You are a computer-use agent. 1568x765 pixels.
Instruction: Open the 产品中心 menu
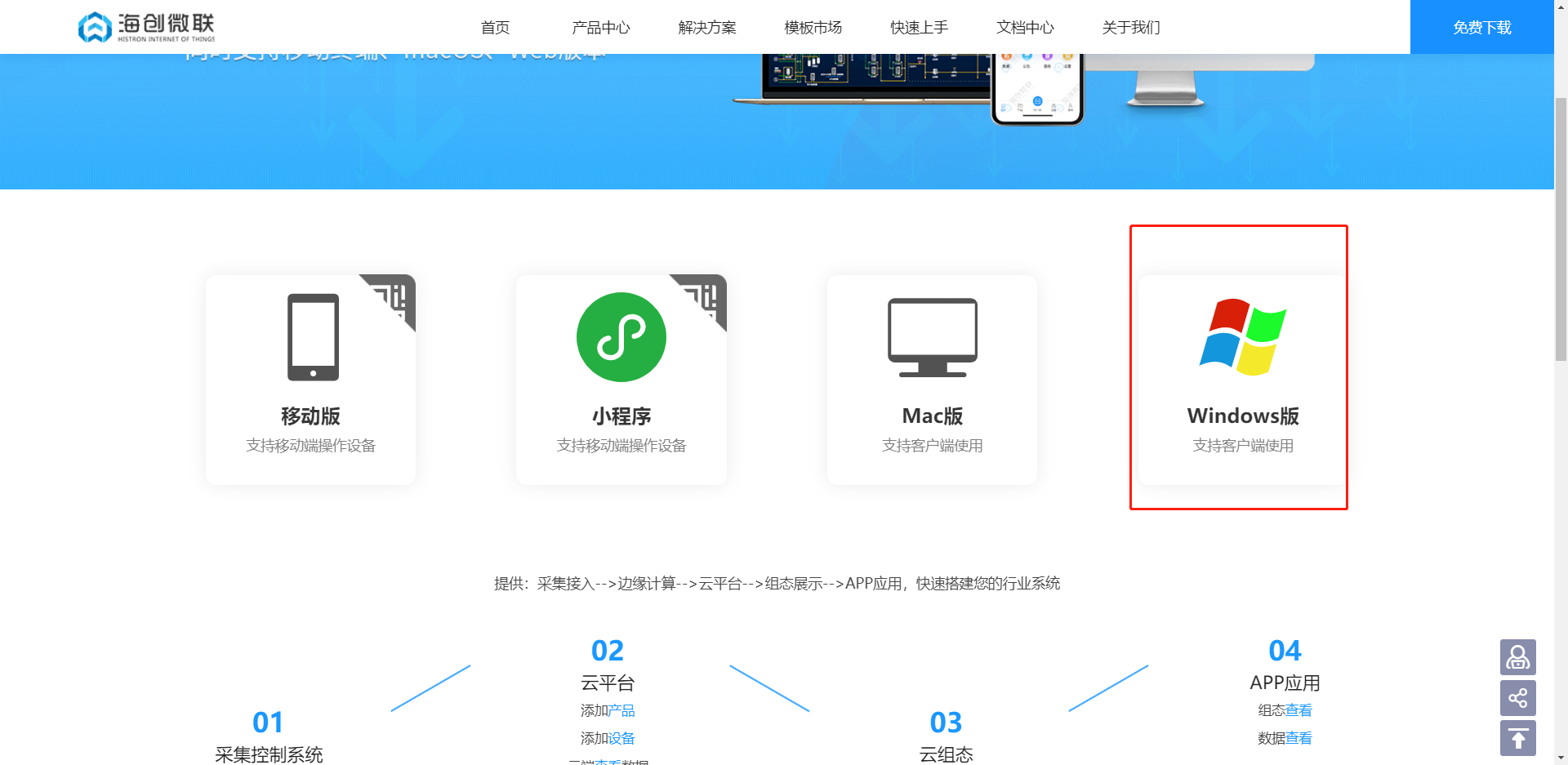pyautogui.click(x=601, y=28)
